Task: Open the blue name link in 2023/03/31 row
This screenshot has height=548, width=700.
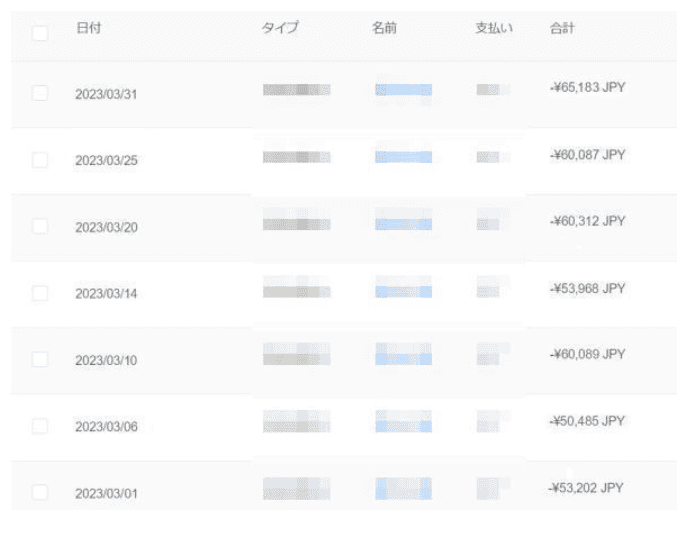Action: click(x=403, y=90)
